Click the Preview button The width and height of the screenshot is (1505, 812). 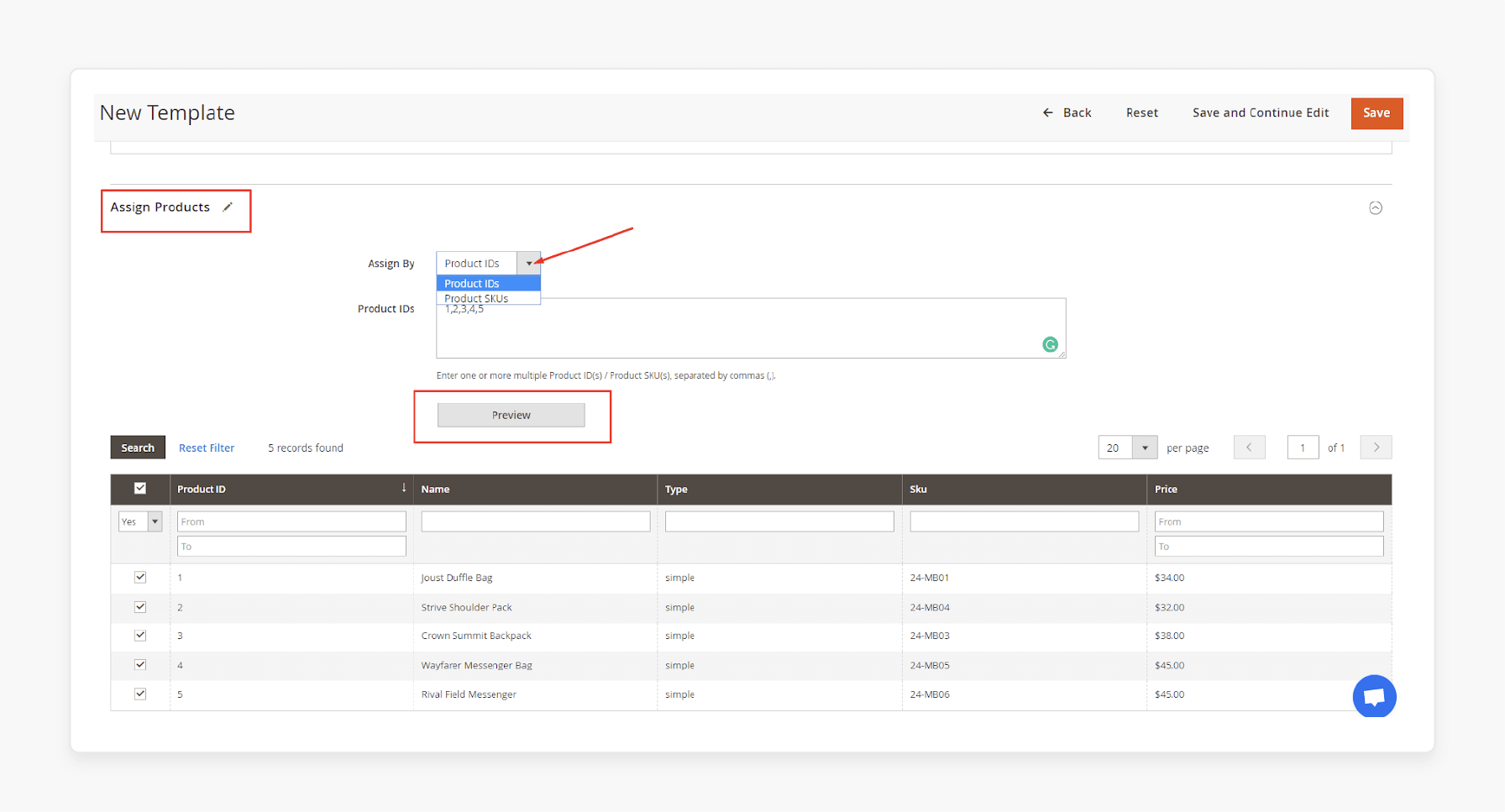[511, 415]
